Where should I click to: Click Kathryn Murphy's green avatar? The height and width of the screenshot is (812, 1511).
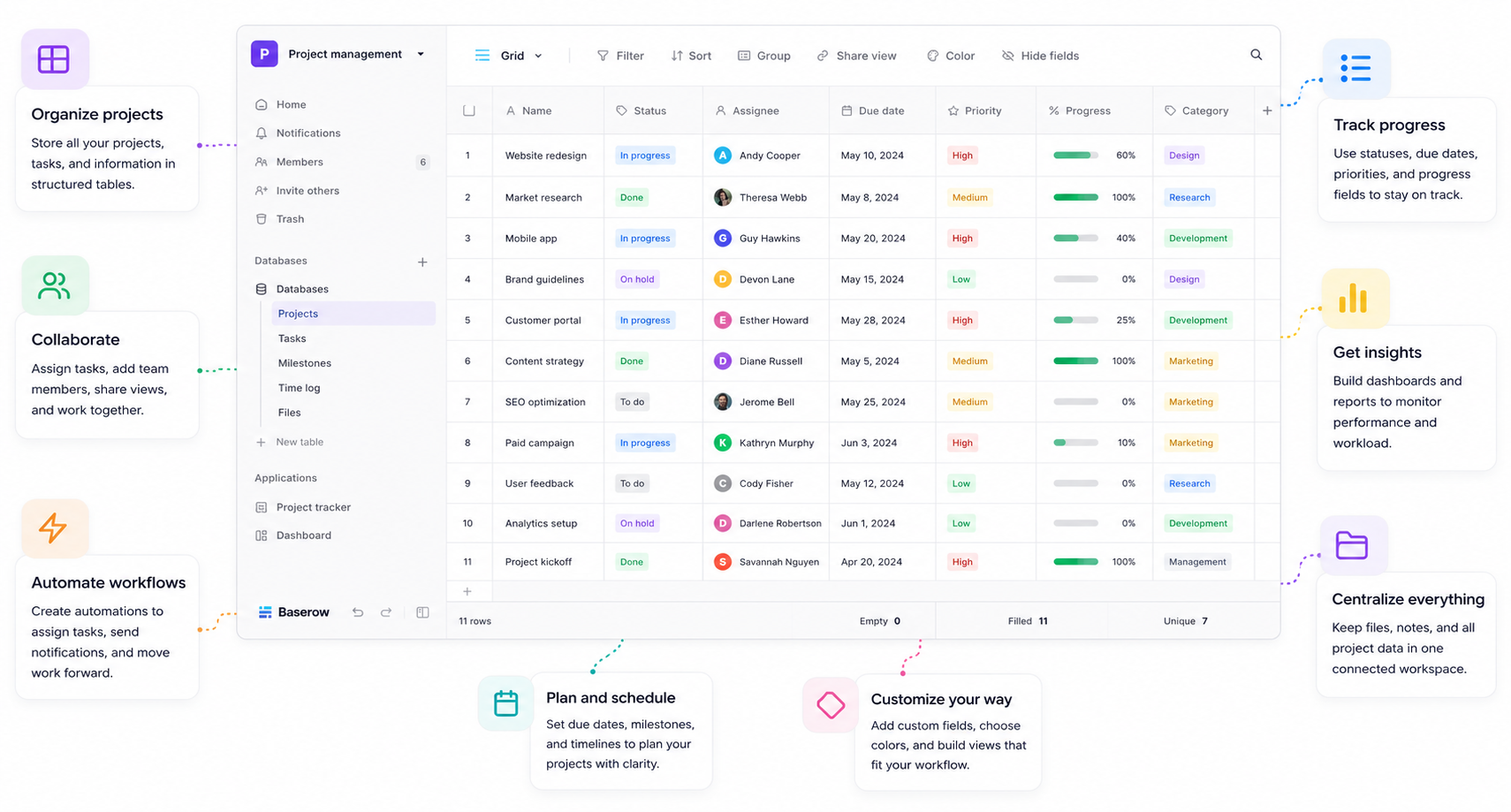[722, 443]
